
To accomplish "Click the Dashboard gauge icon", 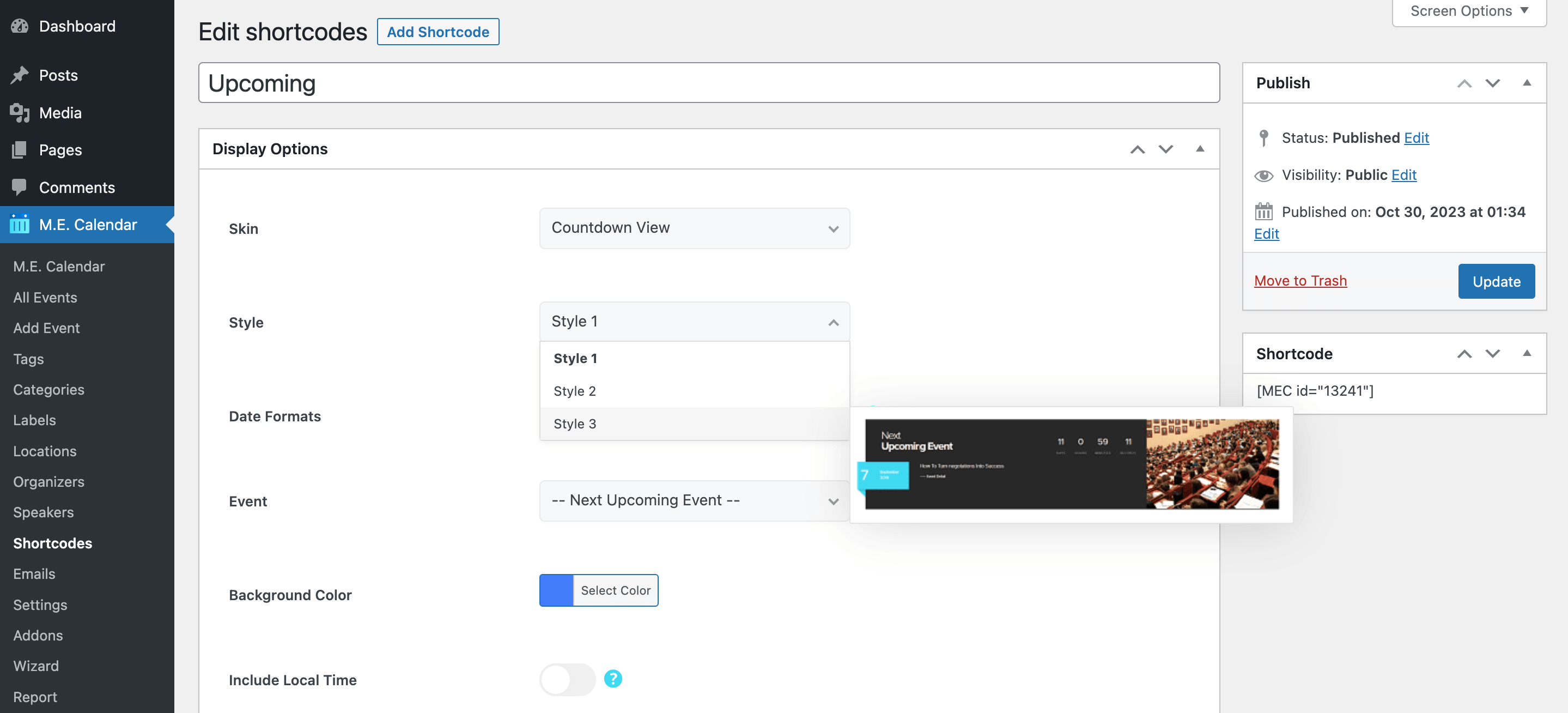I will point(20,26).
